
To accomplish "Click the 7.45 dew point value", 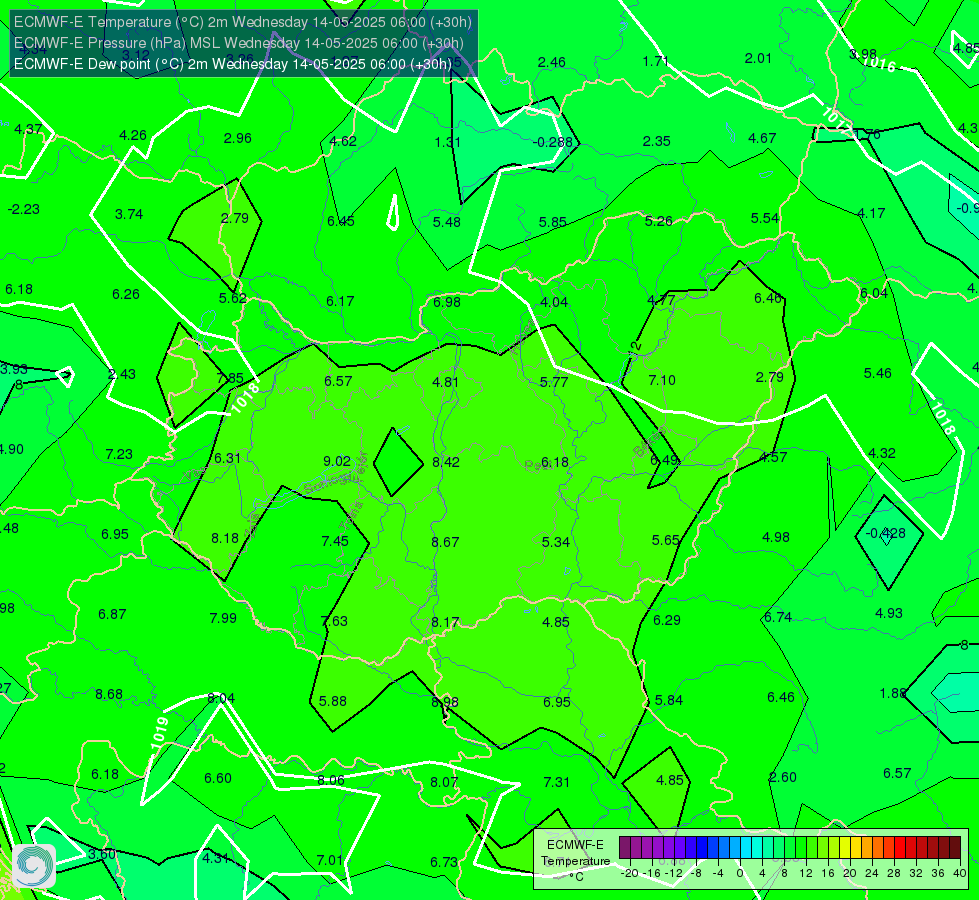I will [x=335, y=541].
